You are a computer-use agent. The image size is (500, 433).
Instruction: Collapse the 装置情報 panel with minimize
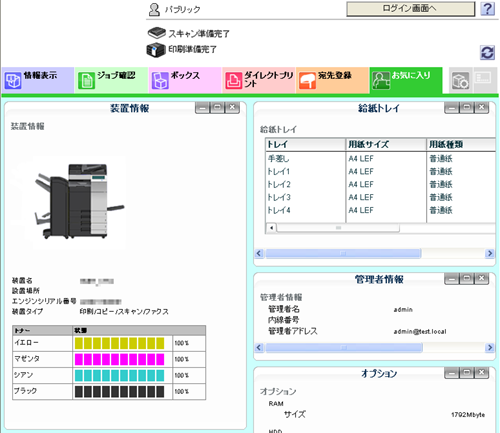coord(202,107)
